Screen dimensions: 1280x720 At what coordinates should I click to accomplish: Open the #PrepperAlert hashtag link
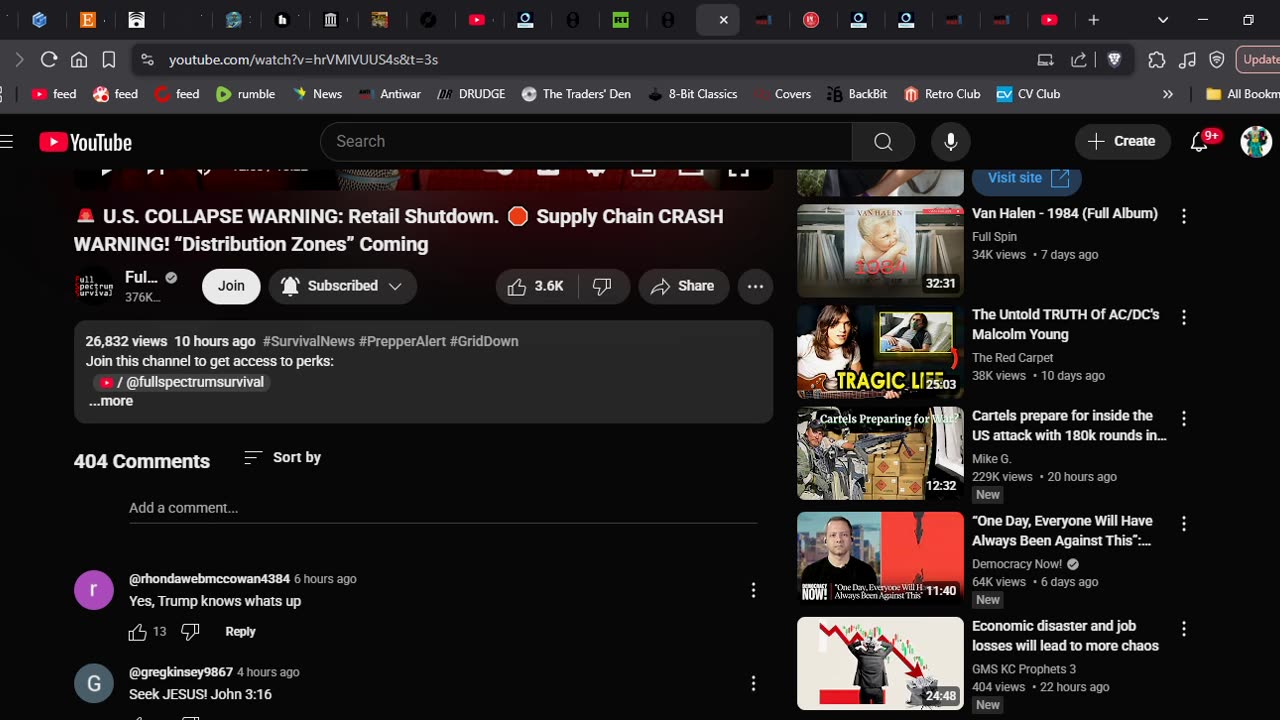click(402, 341)
